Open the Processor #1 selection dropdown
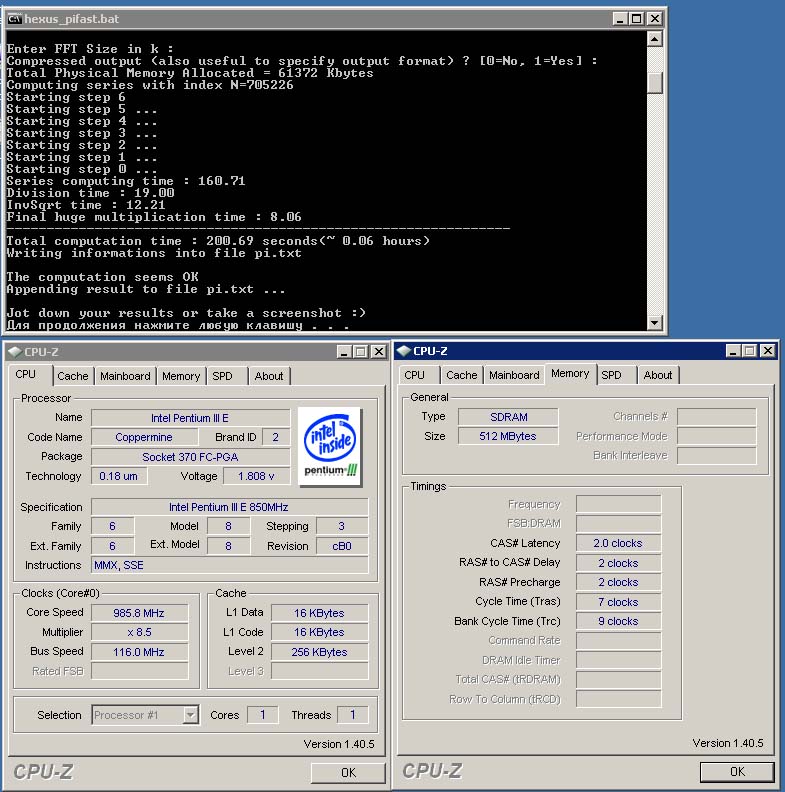785x792 pixels. coord(190,715)
